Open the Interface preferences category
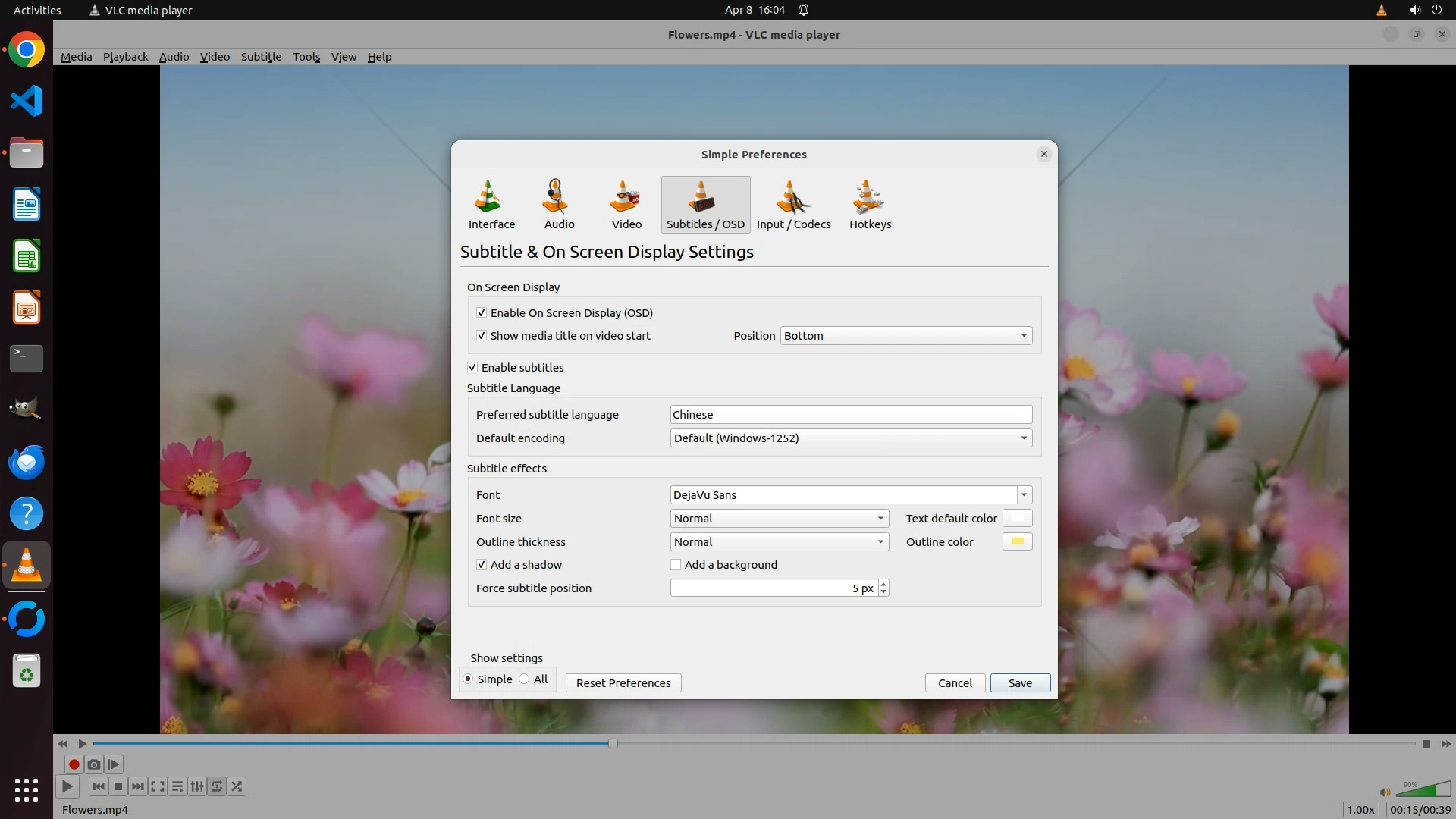1456x819 pixels. 491,205
